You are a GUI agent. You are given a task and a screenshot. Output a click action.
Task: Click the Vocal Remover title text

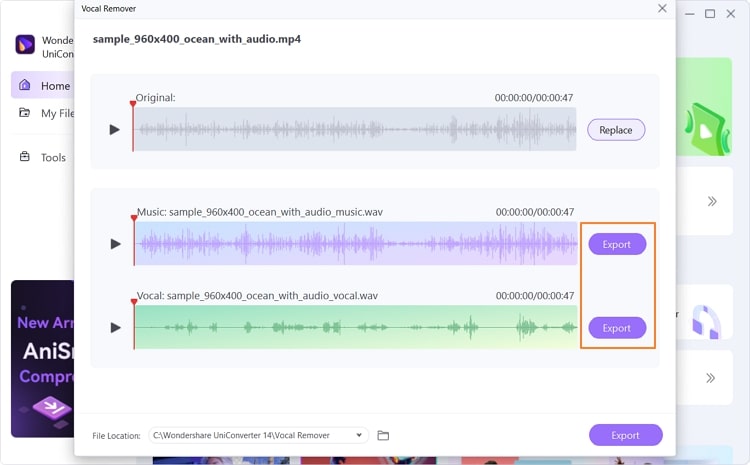(109, 9)
